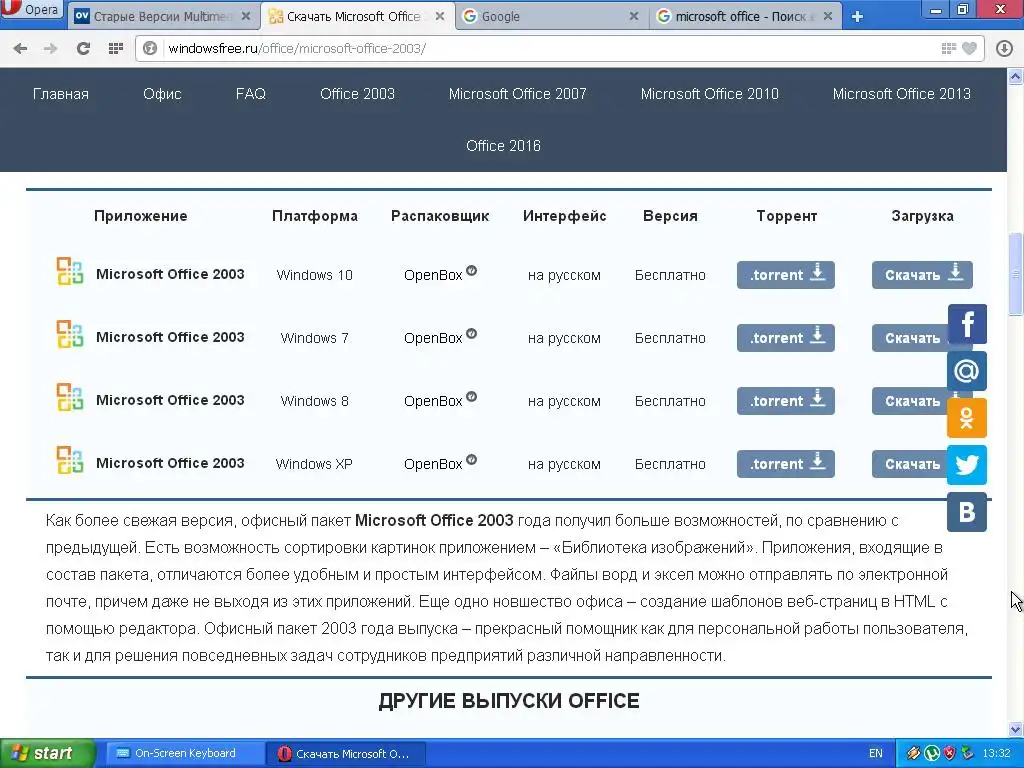
Task: Add page to bookmarks with heart icon
Action: click(x=970, y=48)
